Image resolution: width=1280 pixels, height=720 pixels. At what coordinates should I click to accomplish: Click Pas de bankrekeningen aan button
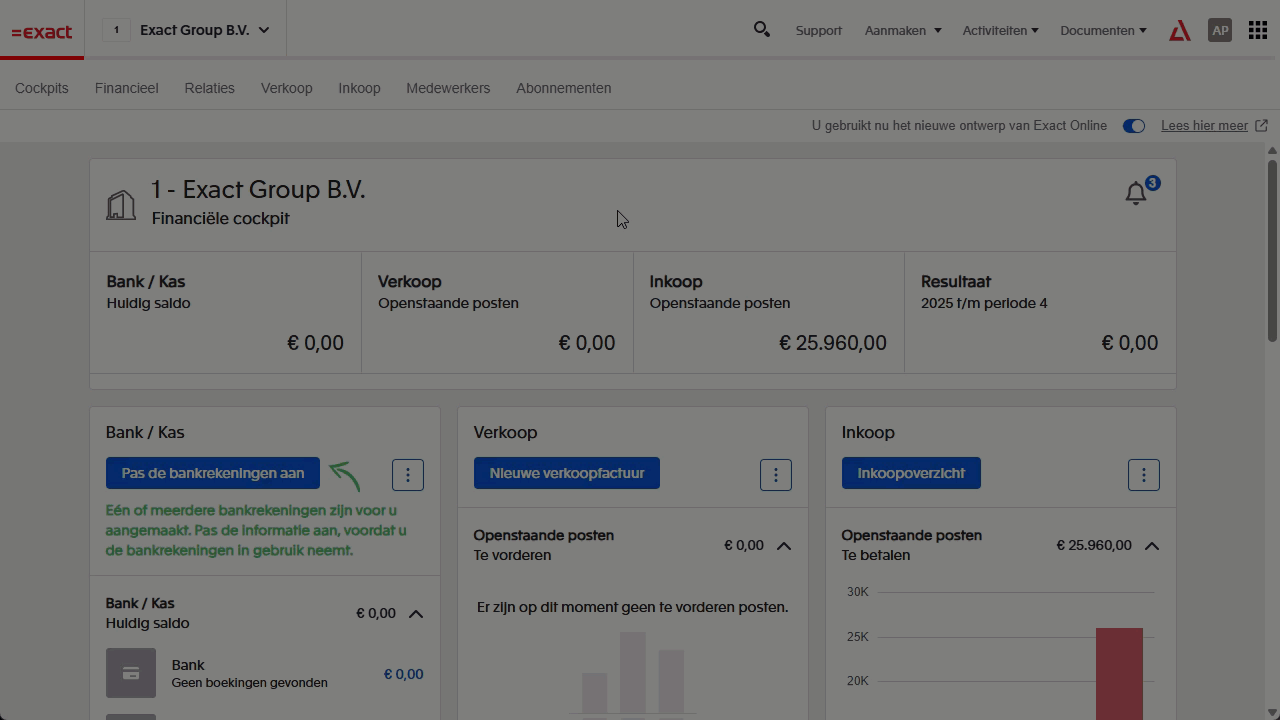(213, 473)
